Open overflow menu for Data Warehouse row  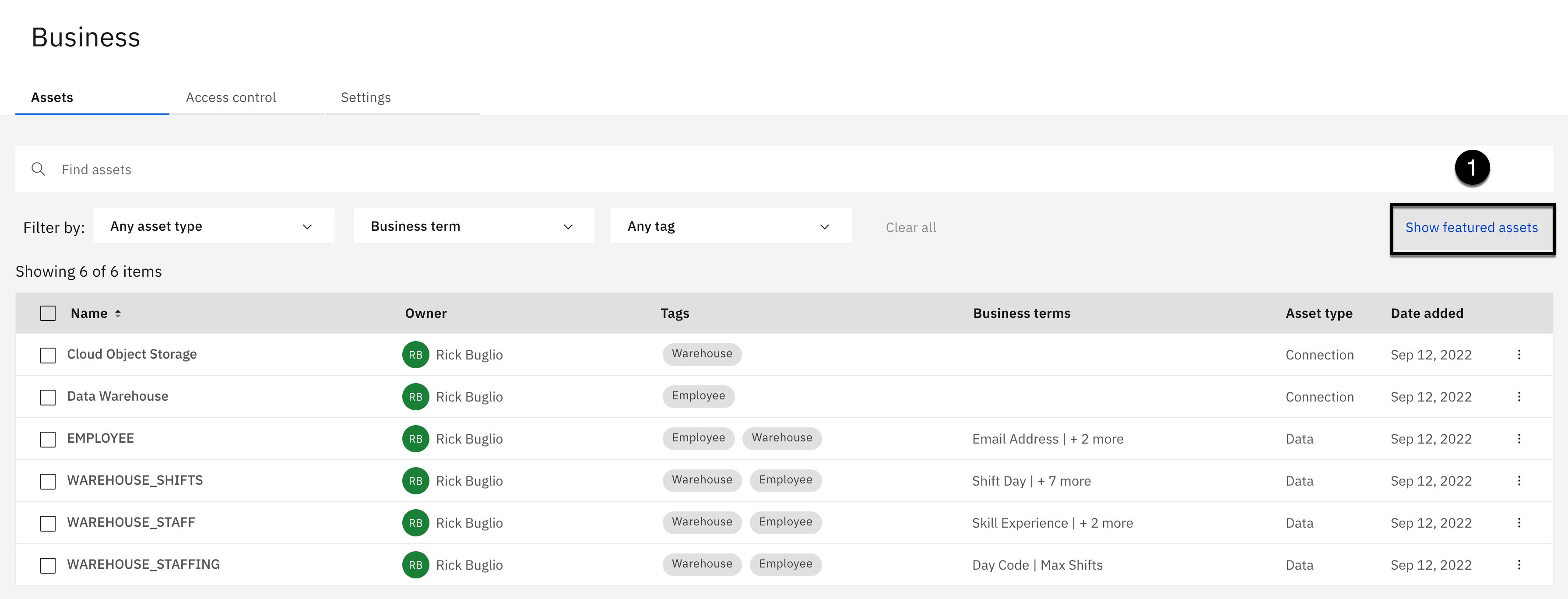(1519, 396)
